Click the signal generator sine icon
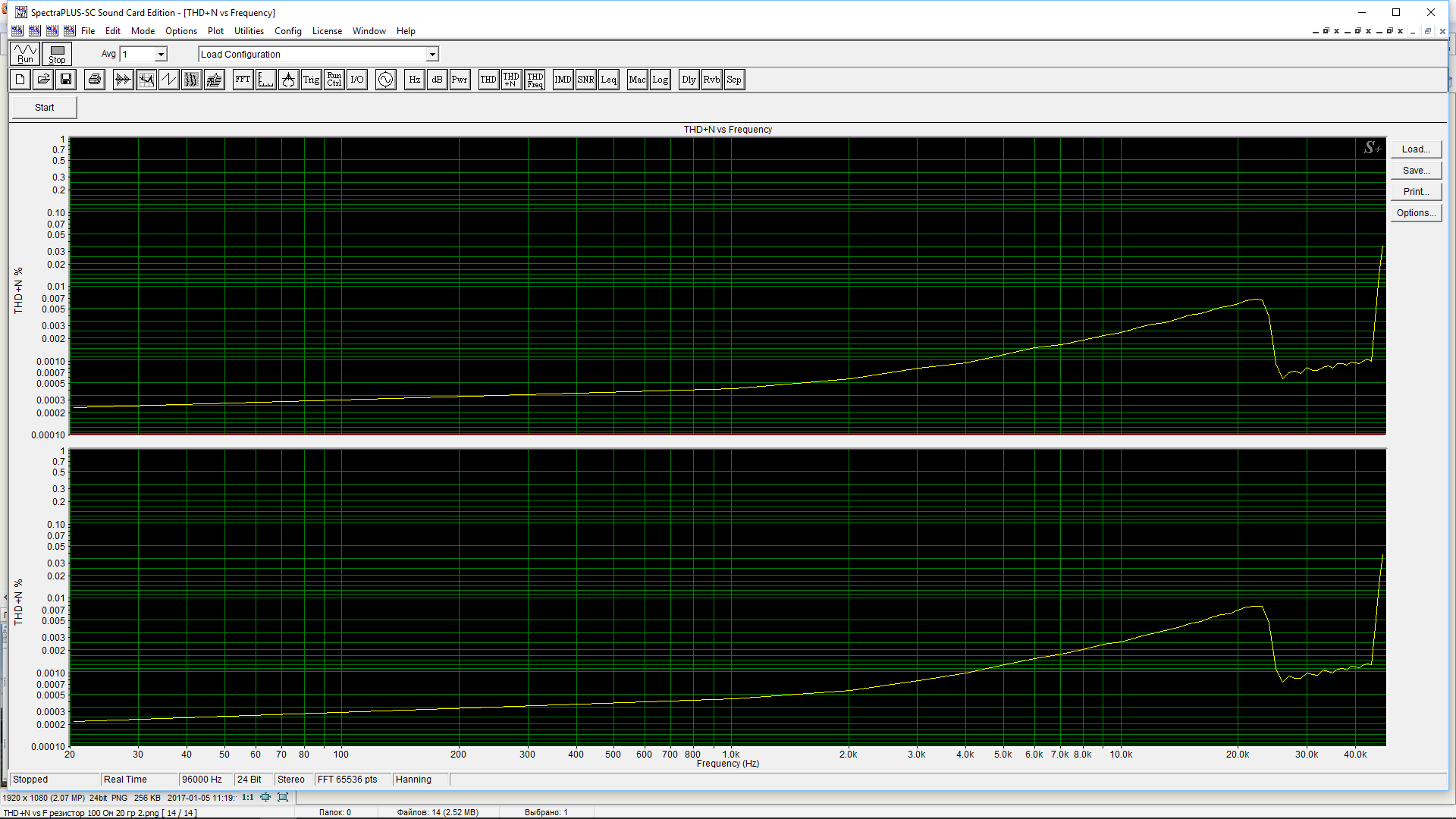 coord(385,80)
